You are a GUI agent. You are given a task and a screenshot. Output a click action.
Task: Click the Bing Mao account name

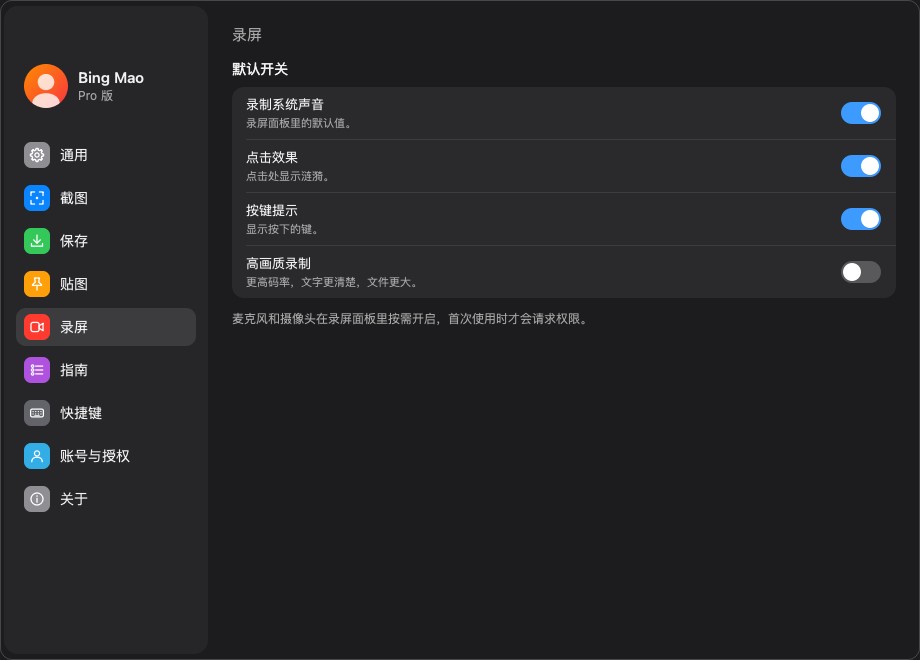pos(111,77)
